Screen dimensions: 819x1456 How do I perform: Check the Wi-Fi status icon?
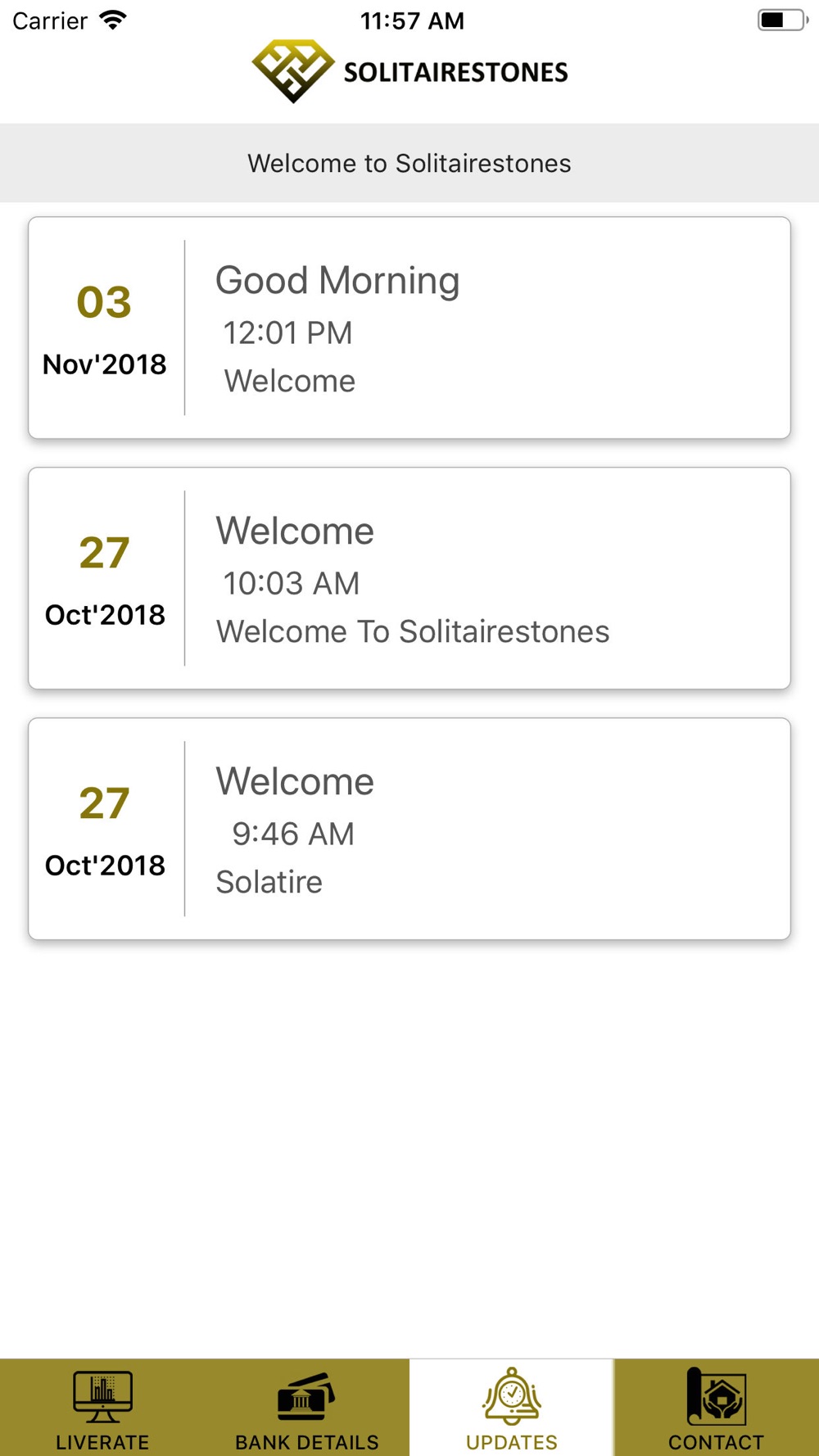pyautogui.click(x=113, y=20)
